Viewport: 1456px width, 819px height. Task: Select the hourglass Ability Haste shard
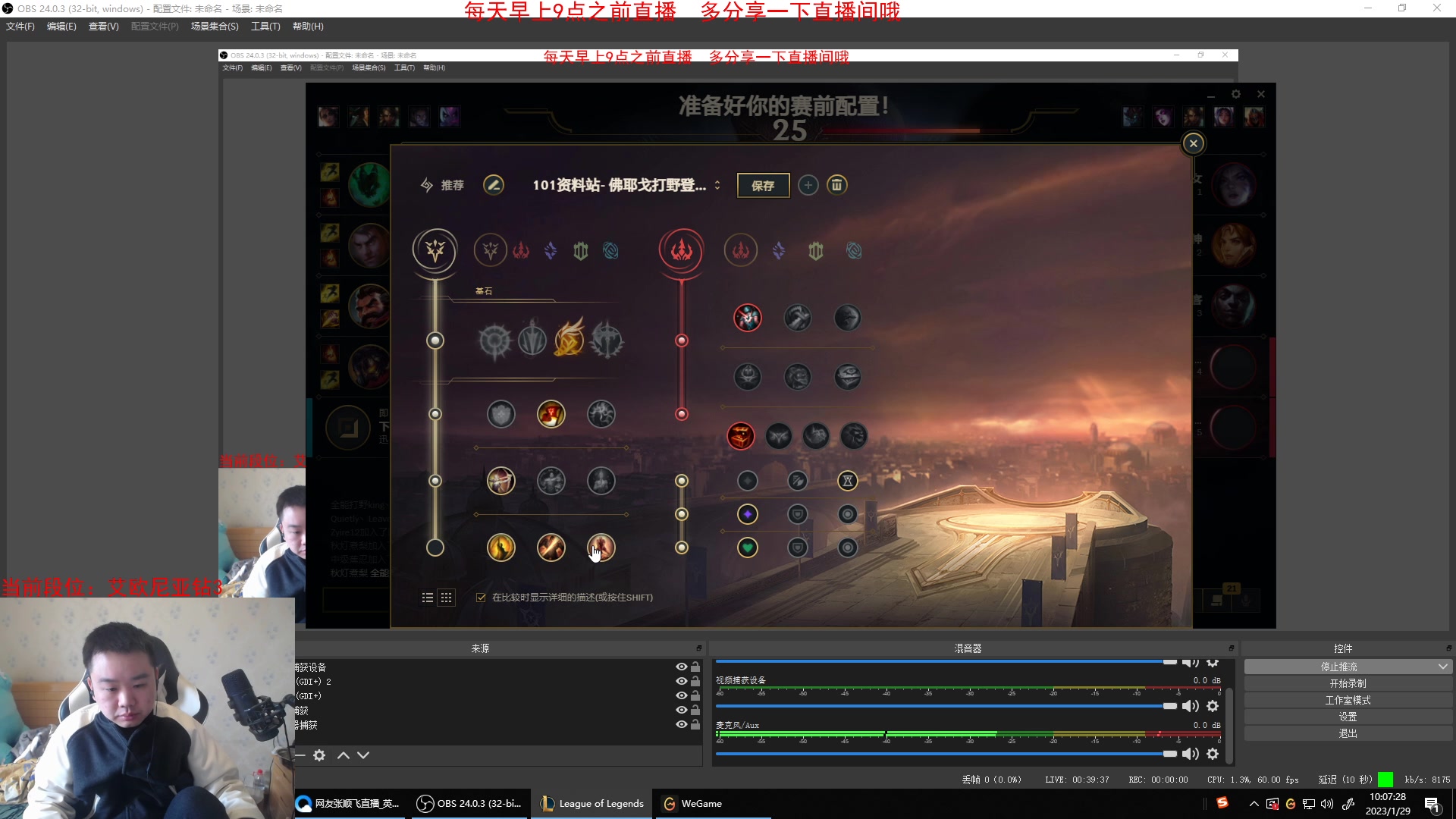pyautogui.click(x=848, y=481)
